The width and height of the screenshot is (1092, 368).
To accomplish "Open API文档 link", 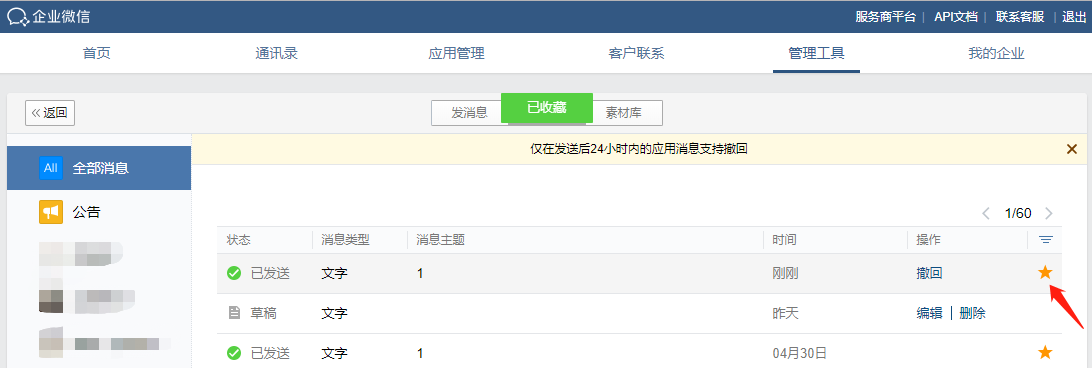I will click(956, 17).
